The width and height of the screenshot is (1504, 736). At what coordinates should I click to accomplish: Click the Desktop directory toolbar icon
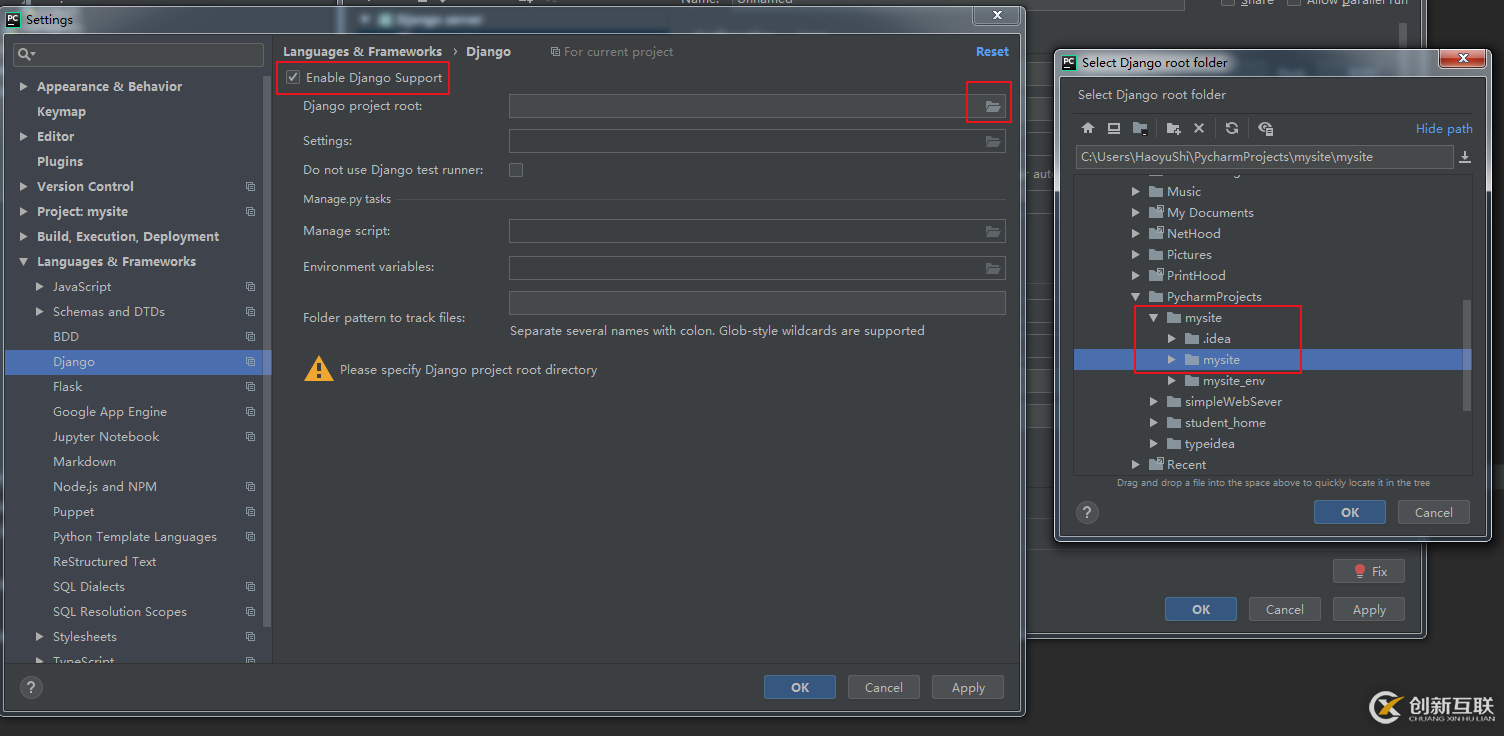tap(1113, 128)
